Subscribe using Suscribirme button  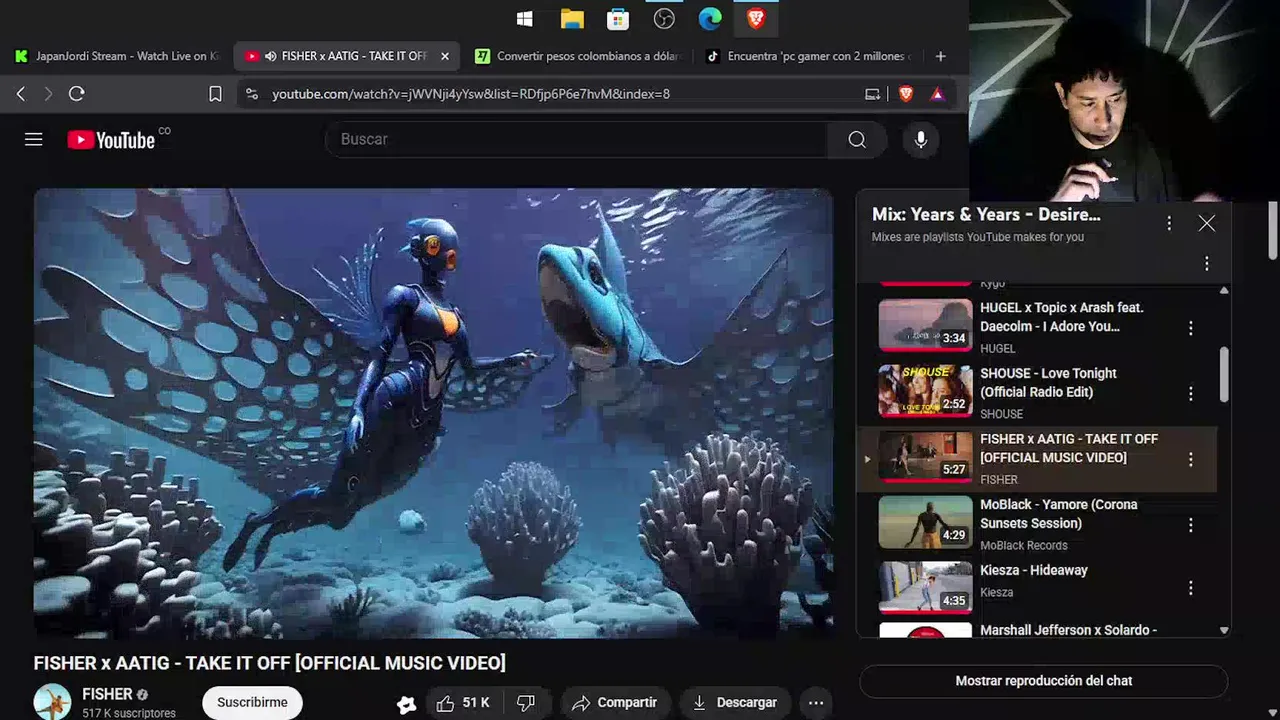[x=252, y=702]
